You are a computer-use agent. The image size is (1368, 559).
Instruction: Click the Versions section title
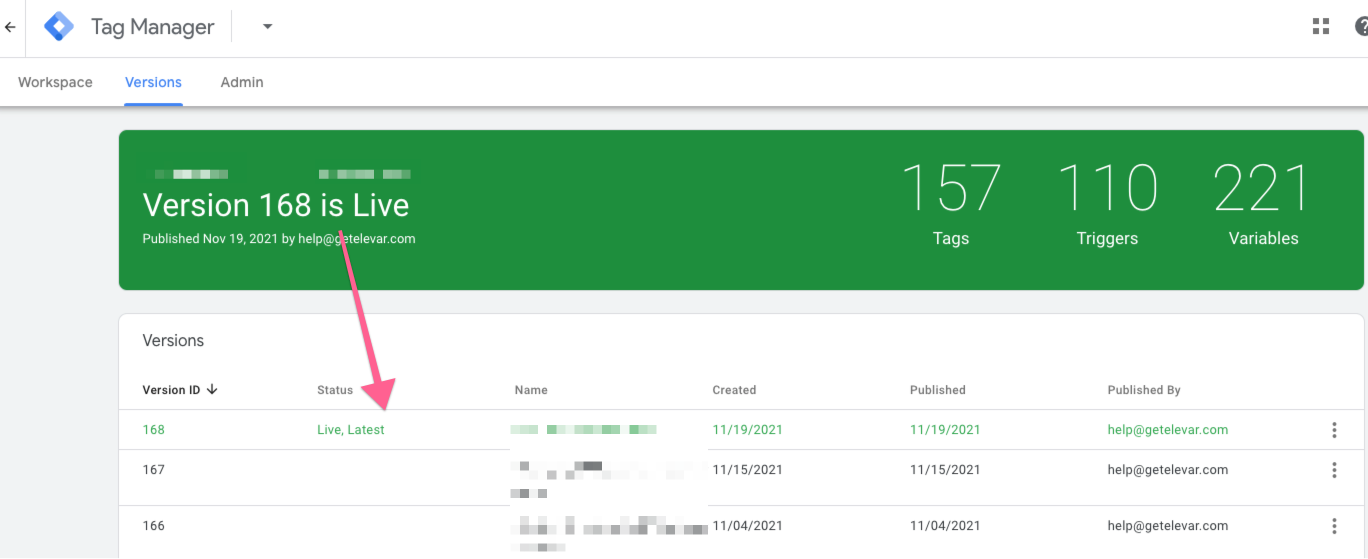pos(173,341)
